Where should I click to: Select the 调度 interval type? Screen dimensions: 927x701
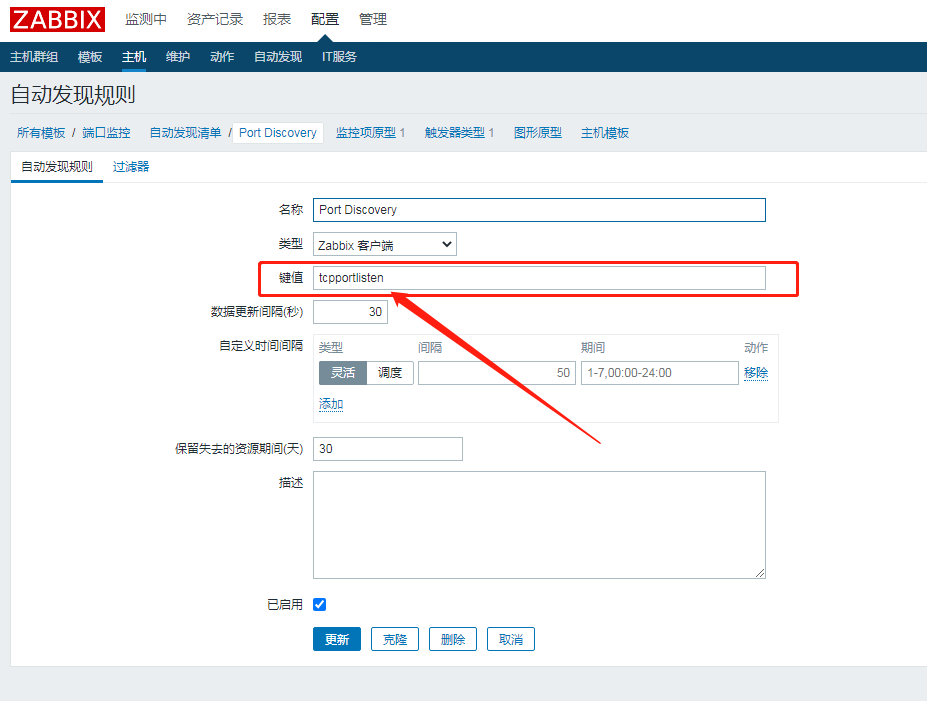[x=390, y=373]
